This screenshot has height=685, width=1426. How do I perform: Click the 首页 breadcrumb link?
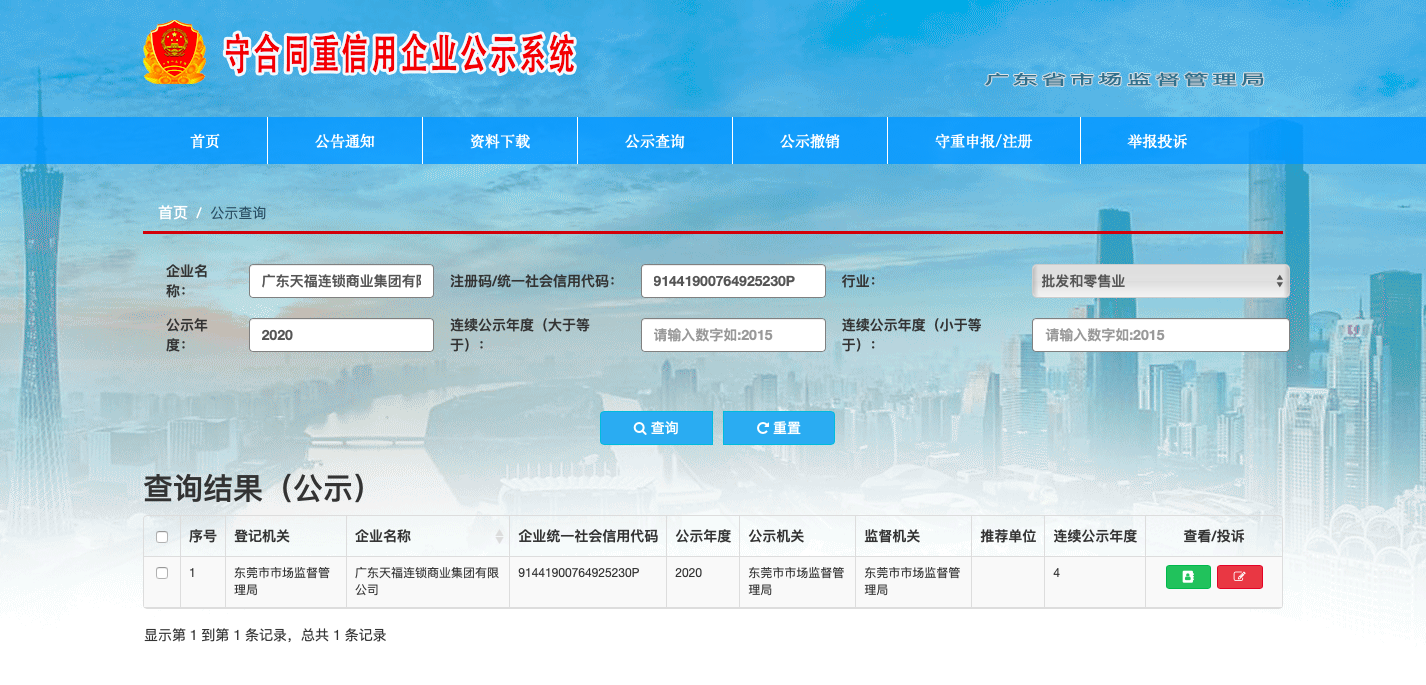tap(172, 213)
